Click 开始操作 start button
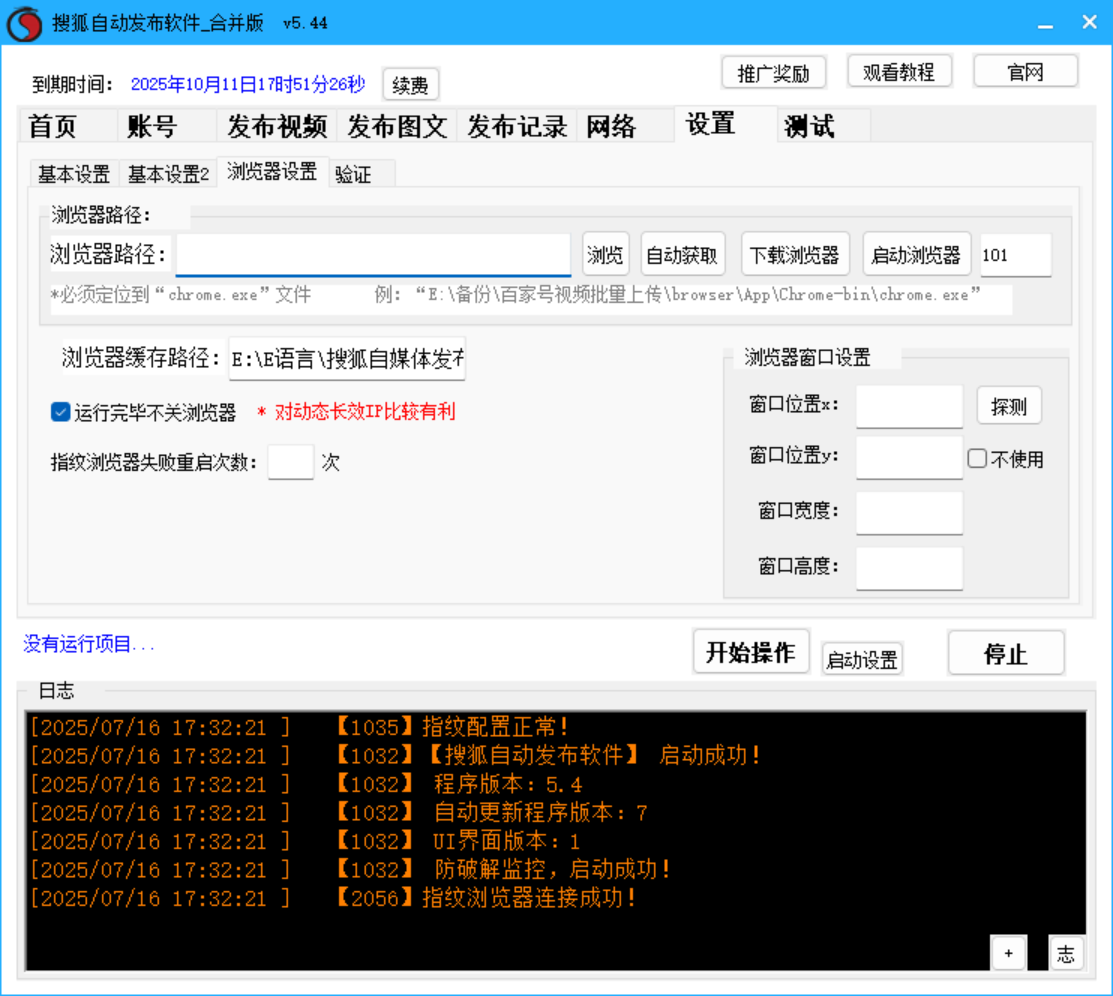Viewport: 1113px width, 996px height. click(x=751, y=652)
